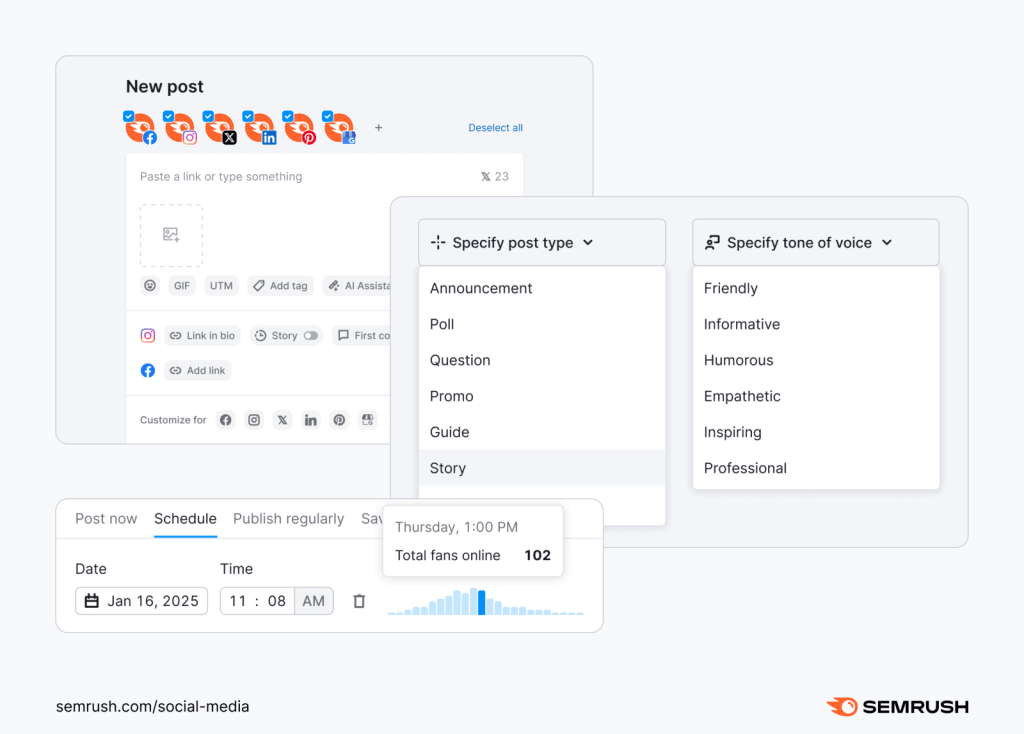This screenshot has width=1024, height=734.
Task: Uncheck the Facebook profile checkbox
Action: point(129,116)
